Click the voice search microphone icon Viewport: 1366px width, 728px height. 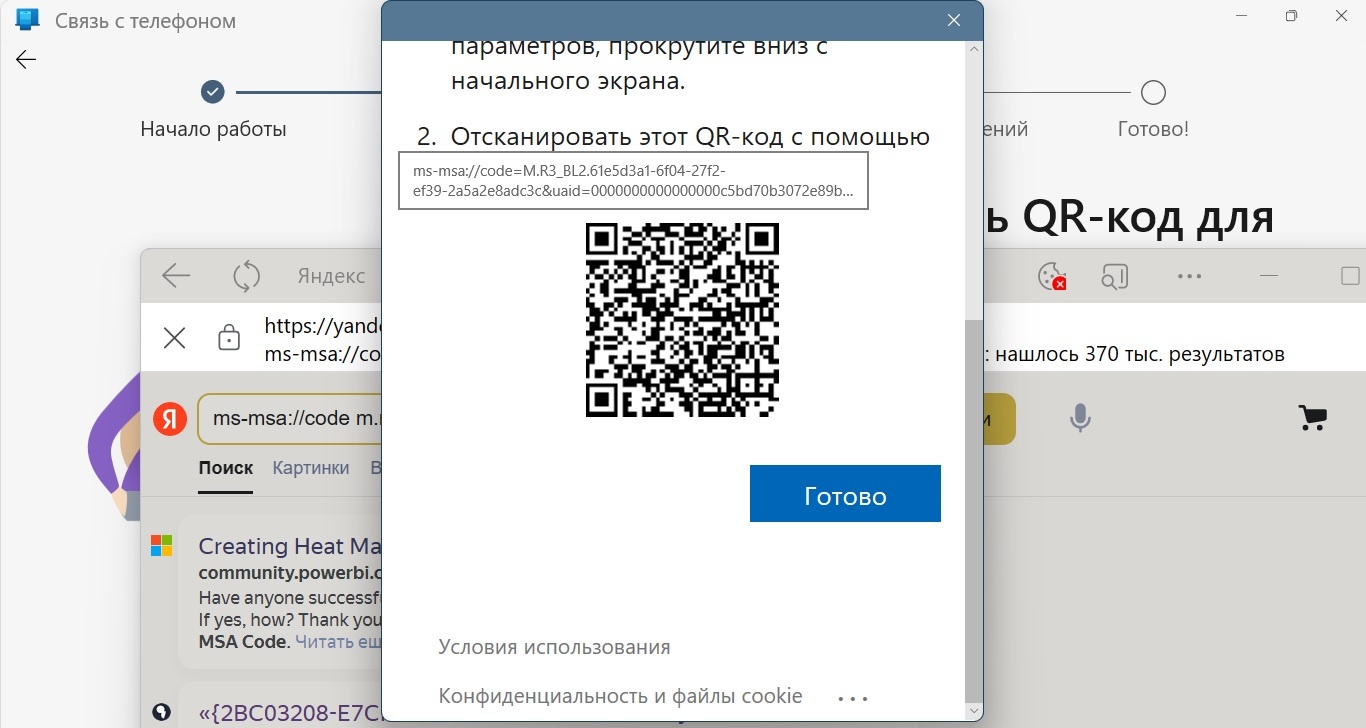pos(1080,418)
